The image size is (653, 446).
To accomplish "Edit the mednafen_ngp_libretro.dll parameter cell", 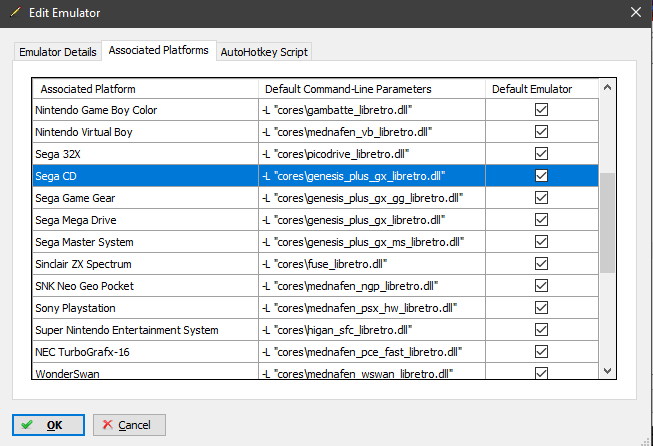I will (x=372, y=286).
